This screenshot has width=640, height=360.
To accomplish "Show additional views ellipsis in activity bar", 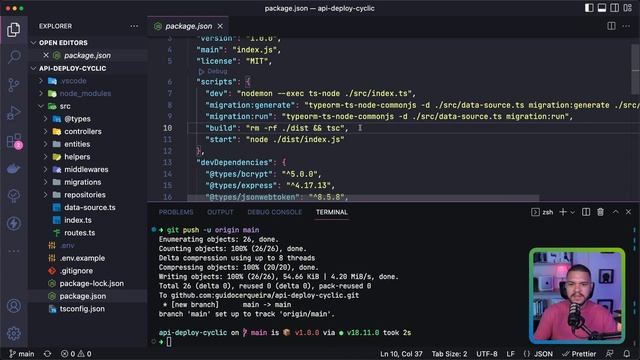I will 14,251.
